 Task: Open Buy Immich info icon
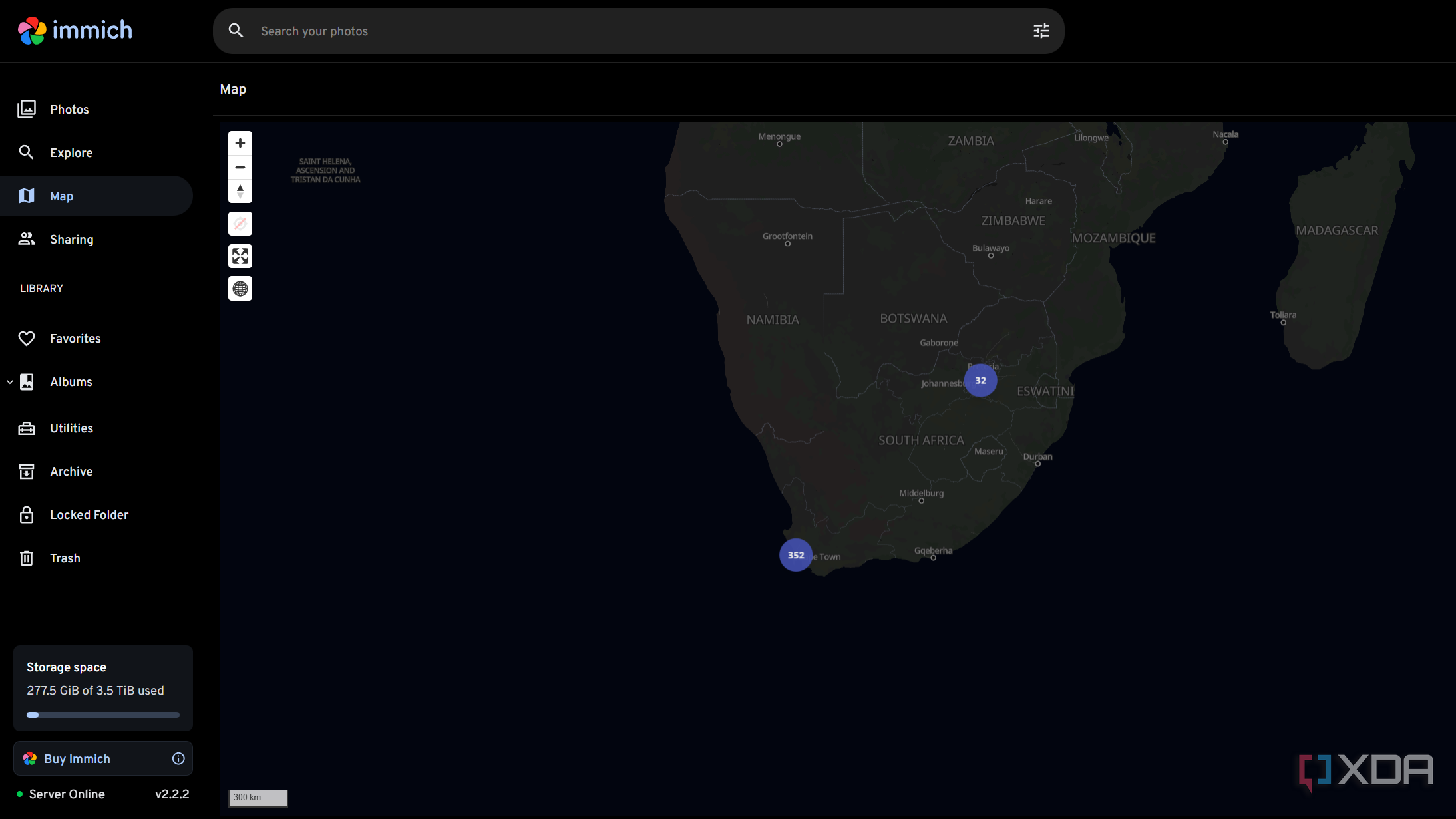[x=178, y=758]
